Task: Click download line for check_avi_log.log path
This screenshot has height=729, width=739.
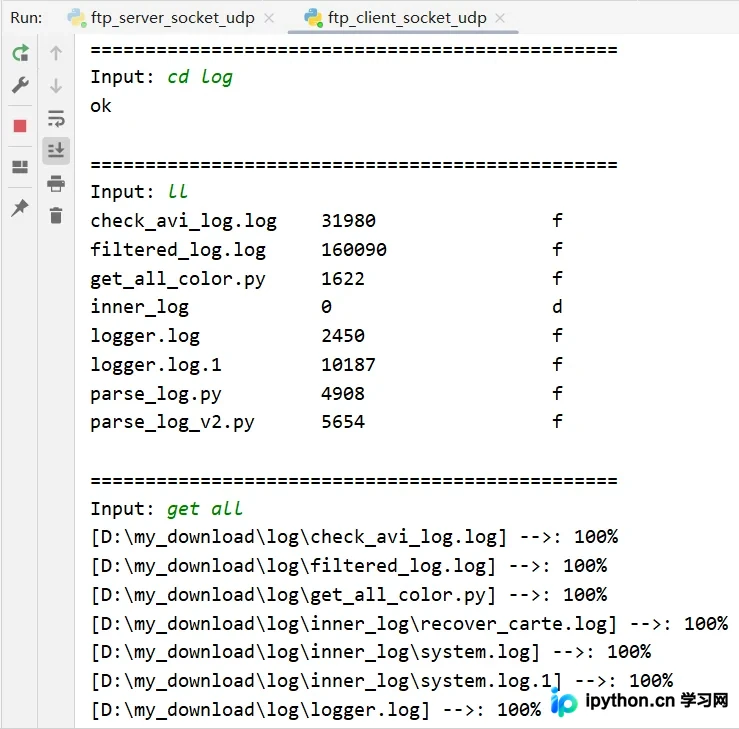Action: [x=354, y=537]
